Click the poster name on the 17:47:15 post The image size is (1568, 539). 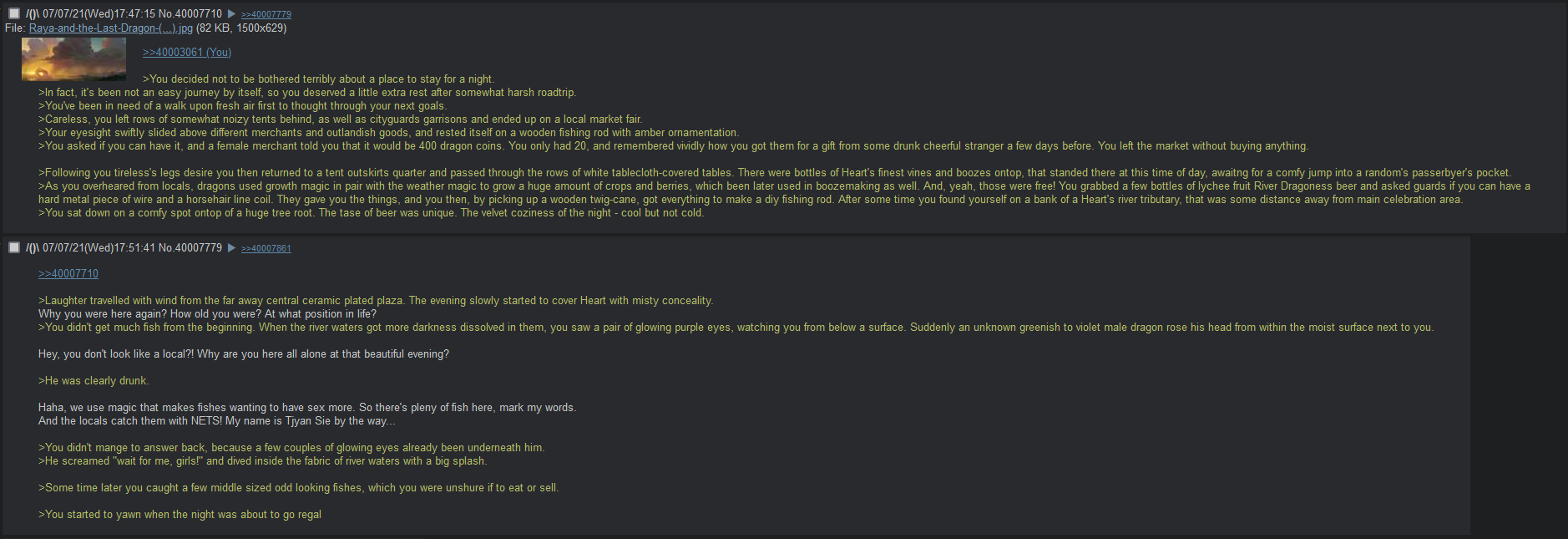pyautogui.click(x=33, y=13)
